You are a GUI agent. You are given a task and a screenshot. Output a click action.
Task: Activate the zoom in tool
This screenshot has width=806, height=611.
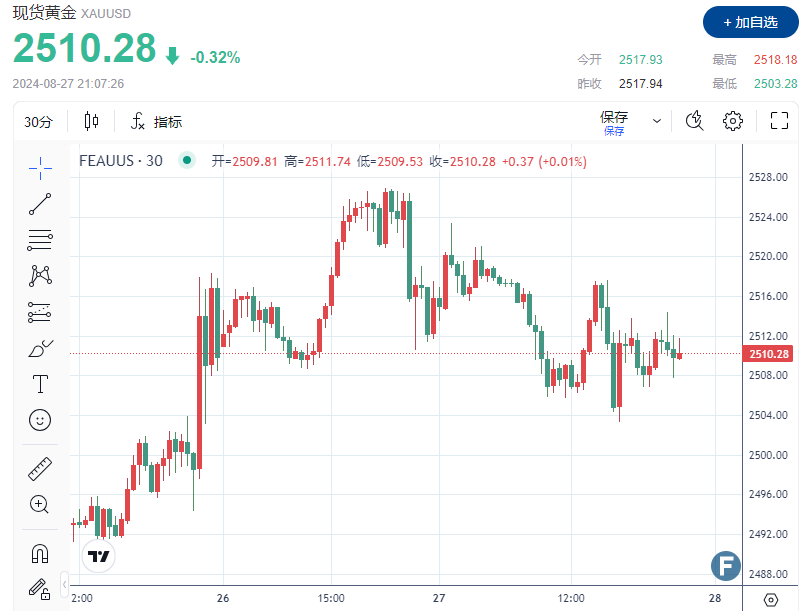pyautogui.click(x=40, y=504)
